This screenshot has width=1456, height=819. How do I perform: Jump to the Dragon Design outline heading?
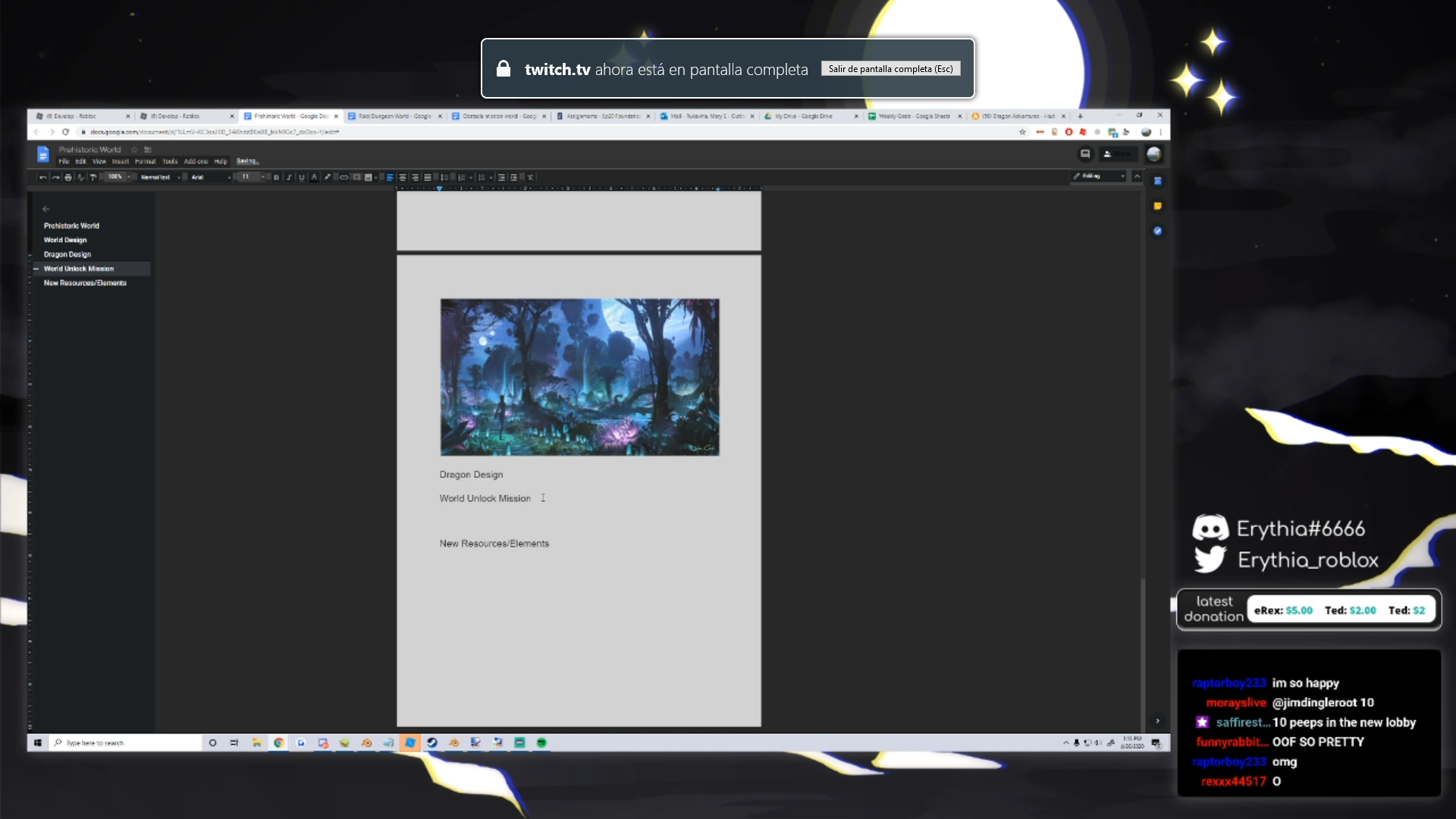[67, 255]
